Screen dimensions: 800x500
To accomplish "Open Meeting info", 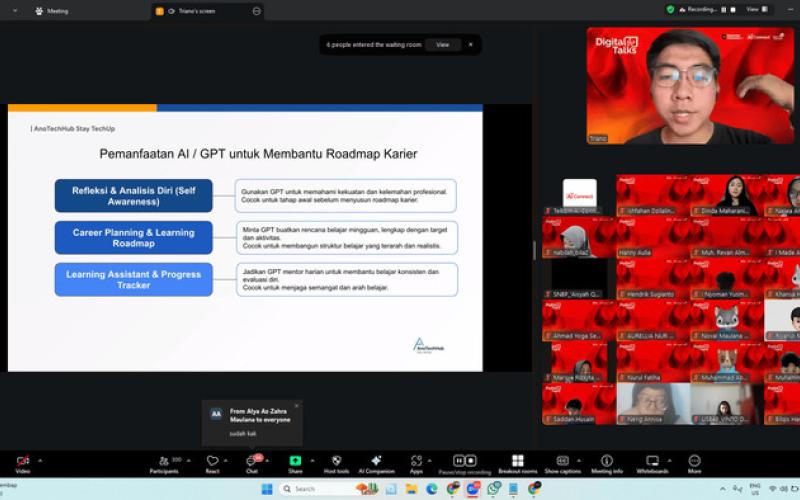I will click(x=607, y=462).
